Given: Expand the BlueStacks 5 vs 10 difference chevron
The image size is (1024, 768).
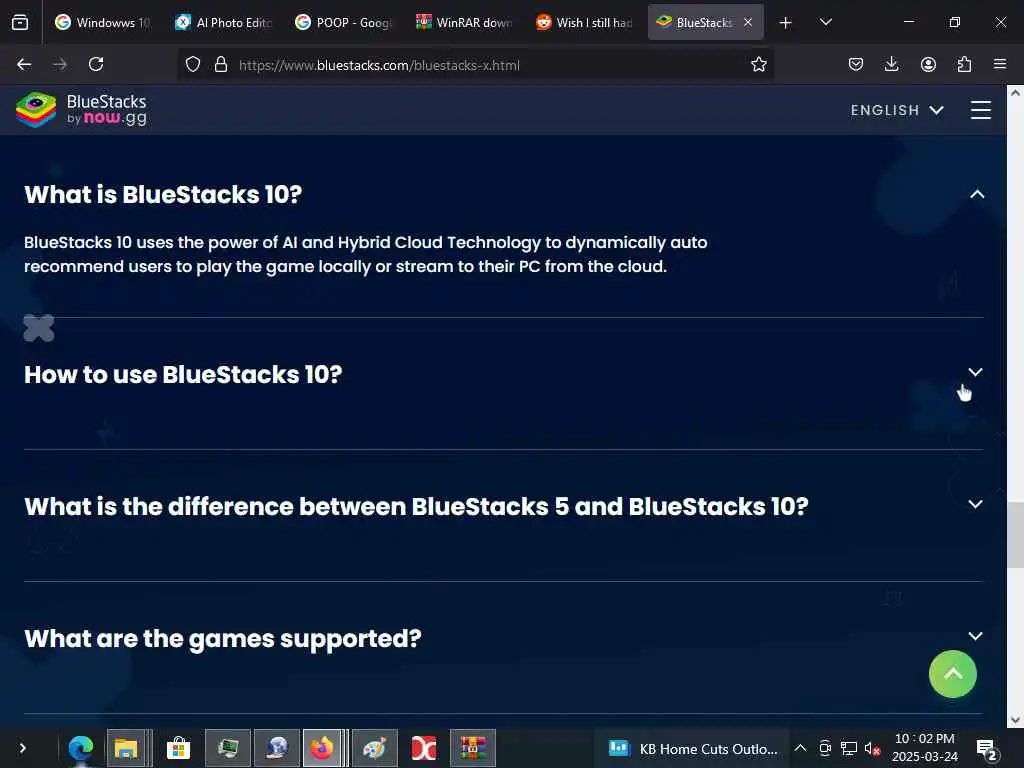Looking at the screenshot, I should point(975,504).
